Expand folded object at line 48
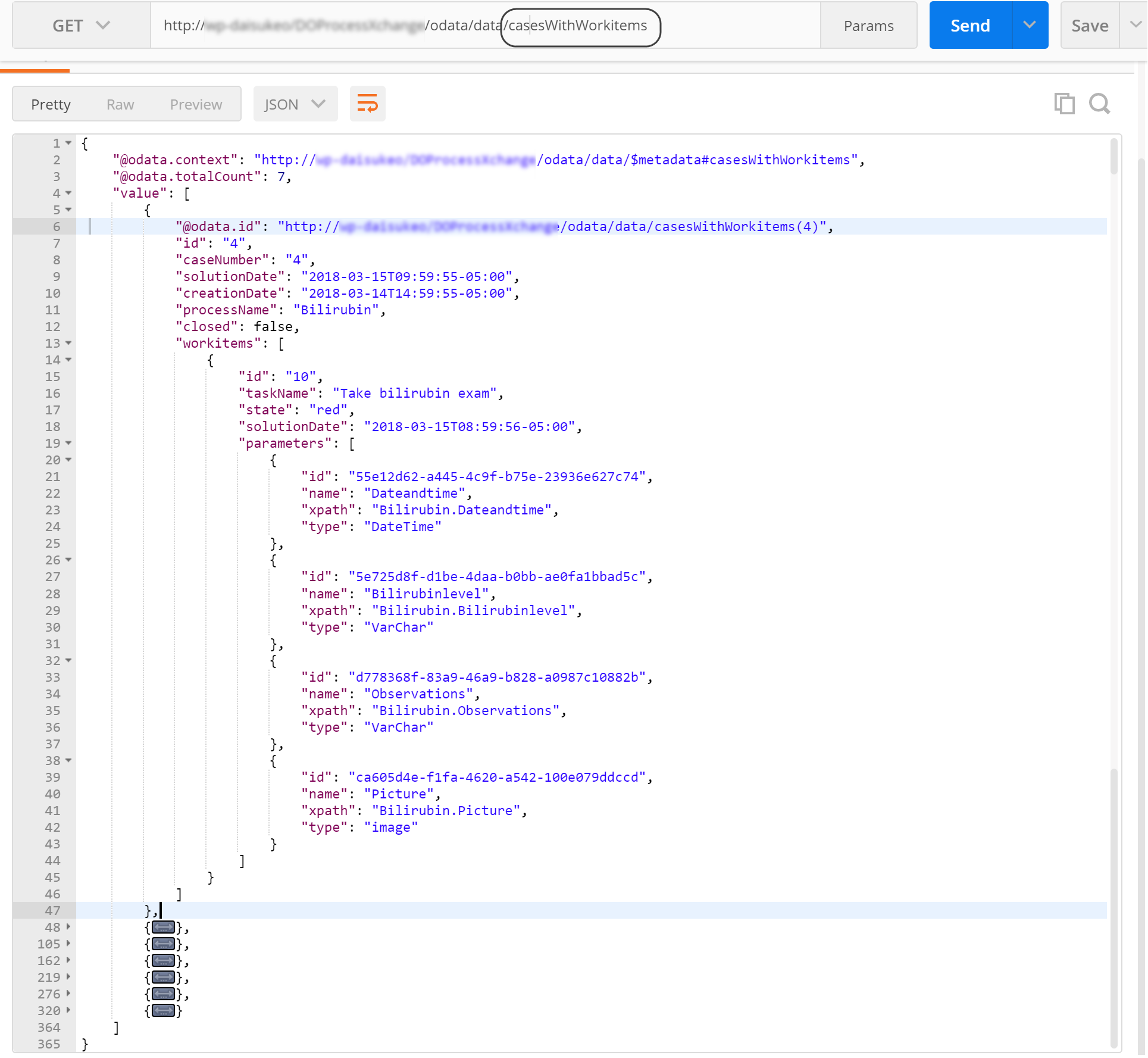The width and height of the screenshot is (1148, 1058). [x=68, y=927]
